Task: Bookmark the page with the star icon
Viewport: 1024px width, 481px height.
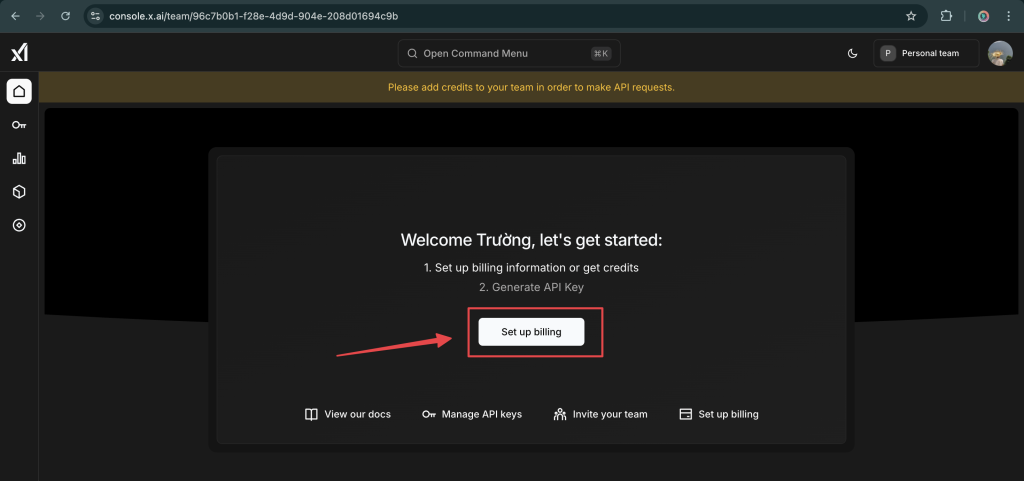Action: (911, 16)
